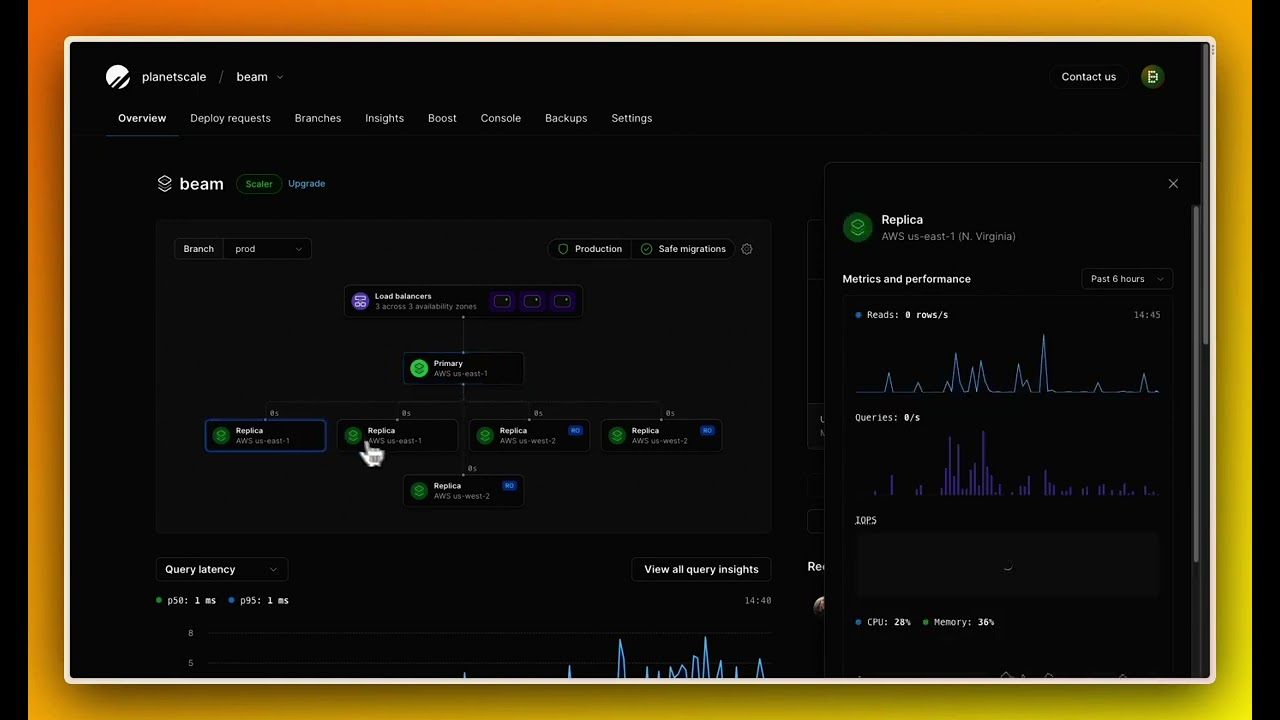
Task: Select the us-east-1 Replica node without outline
Action: tap(397, 435)
